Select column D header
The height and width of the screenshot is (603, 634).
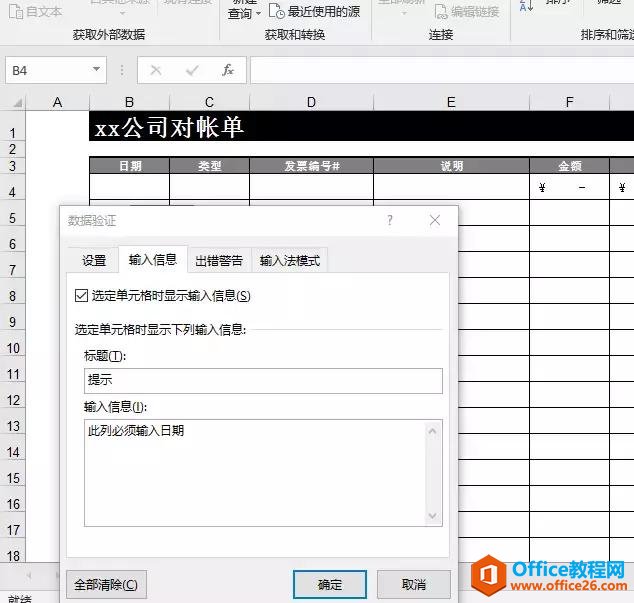point(311,102)
